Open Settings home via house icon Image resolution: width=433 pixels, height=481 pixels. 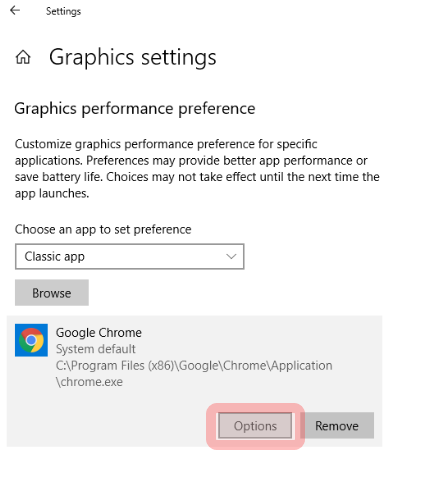pyautogui.click(x=23, y=57)
